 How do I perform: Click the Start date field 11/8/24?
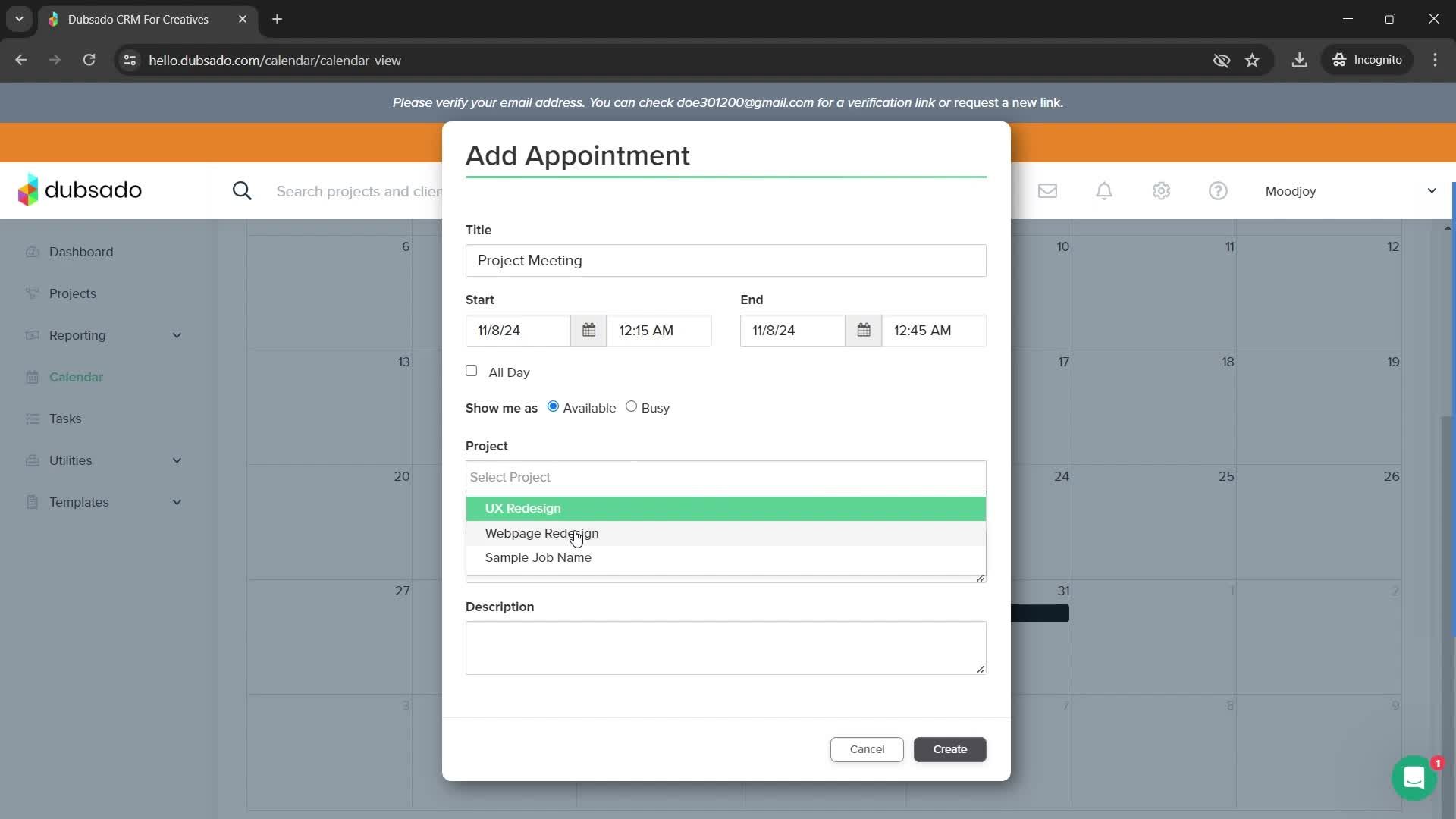point(518,331)
